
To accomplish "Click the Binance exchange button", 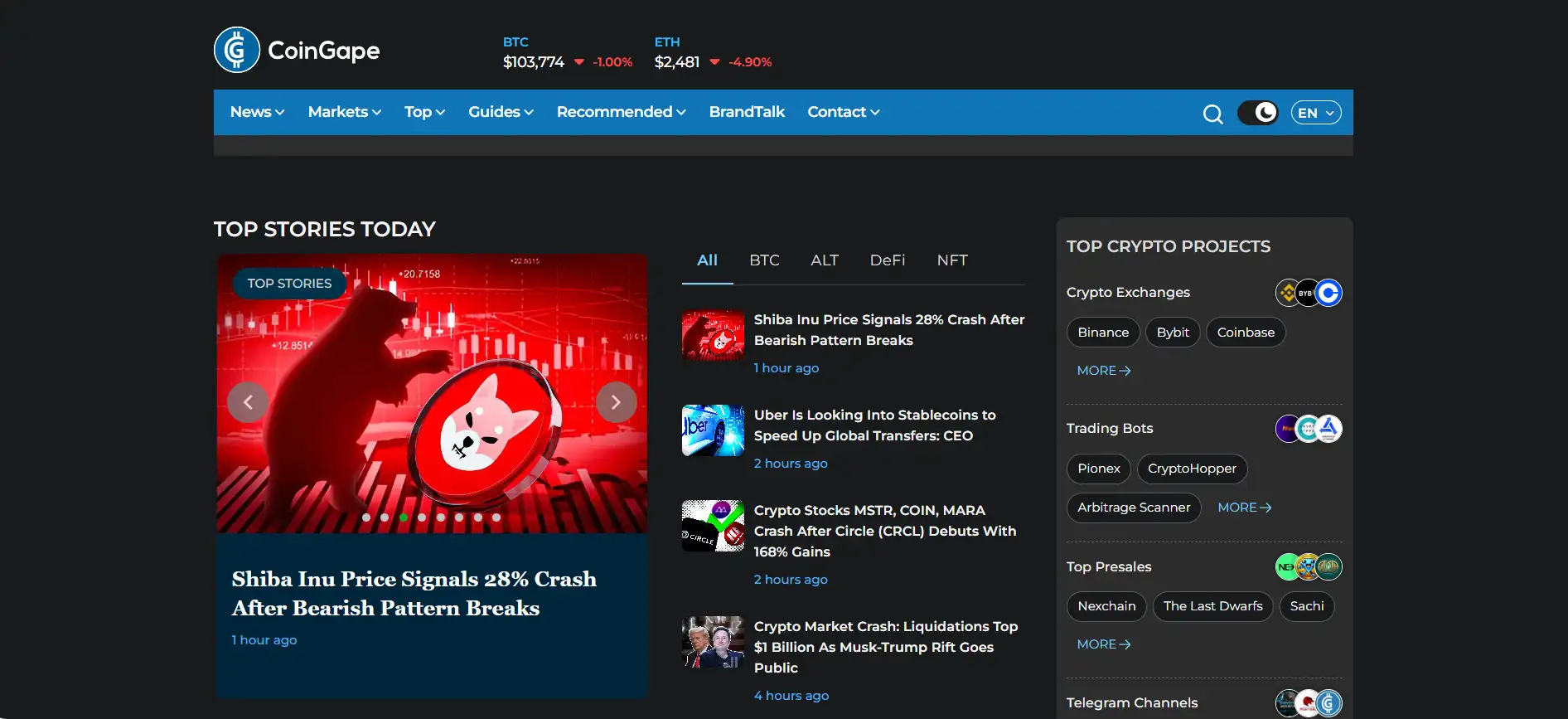I will pyautogui.click(x=1102, y=333).
